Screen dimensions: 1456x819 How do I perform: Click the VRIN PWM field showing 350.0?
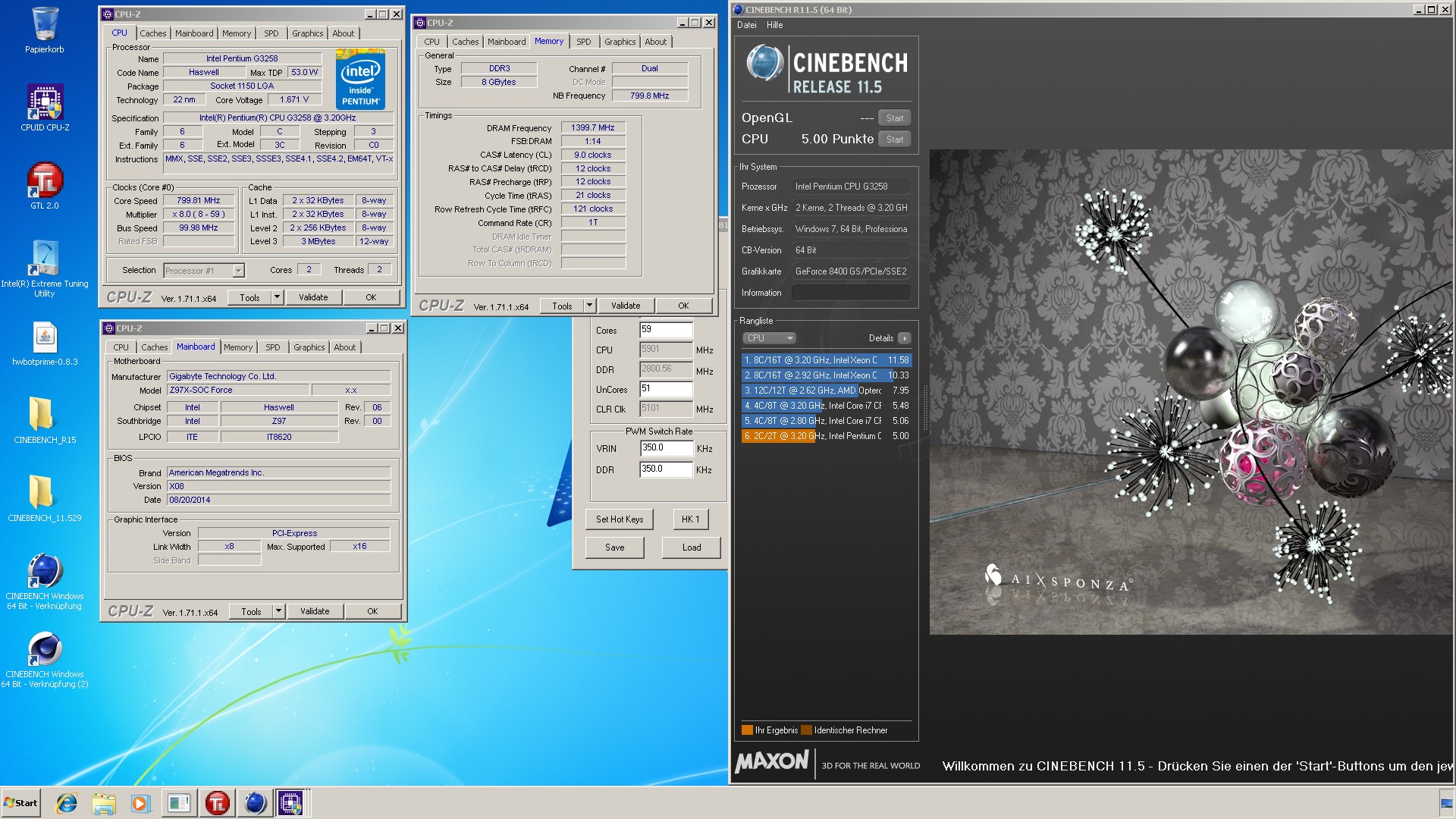pos(666,448)
